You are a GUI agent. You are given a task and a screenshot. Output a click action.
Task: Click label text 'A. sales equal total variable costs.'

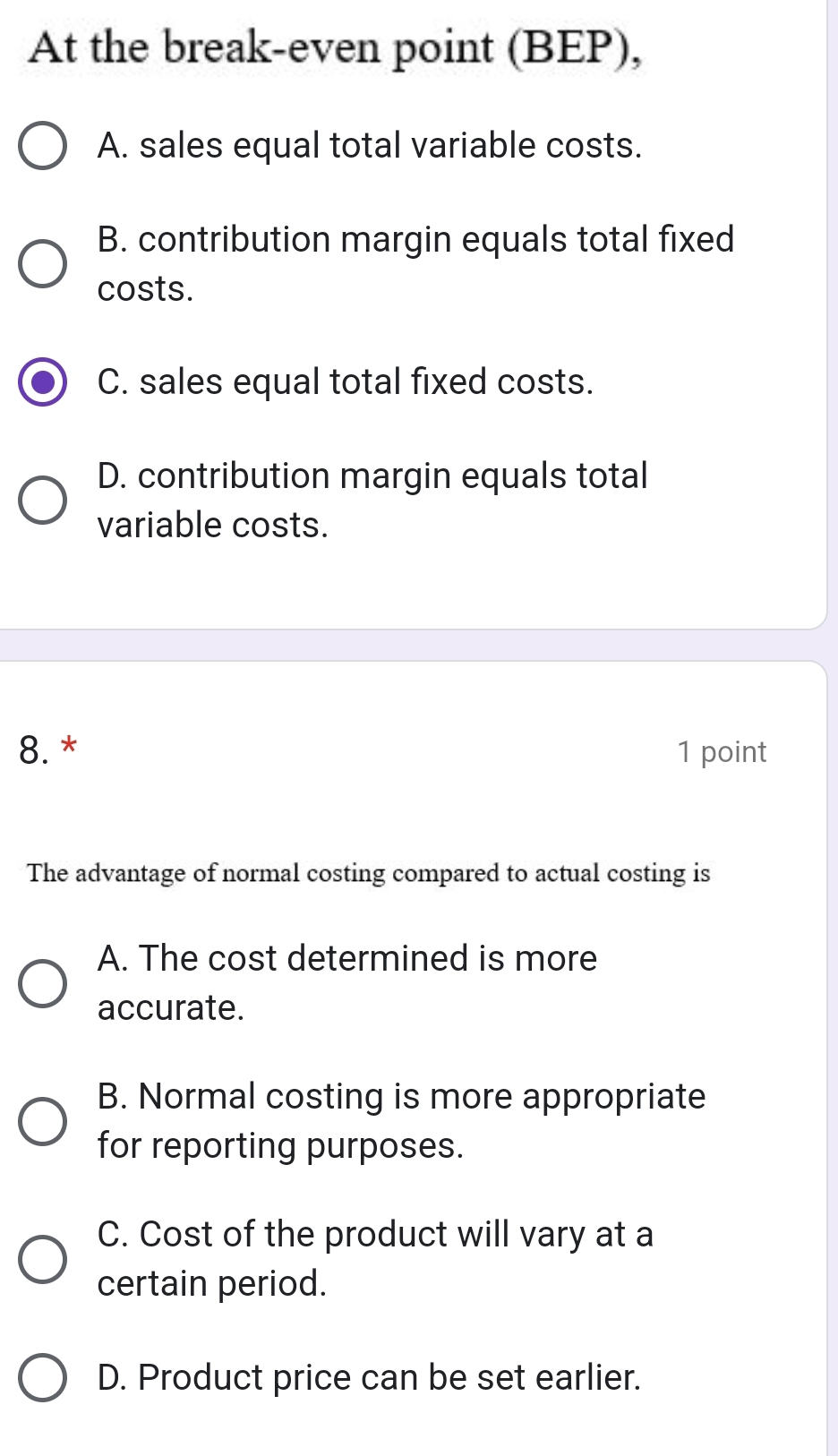point(369,146)
